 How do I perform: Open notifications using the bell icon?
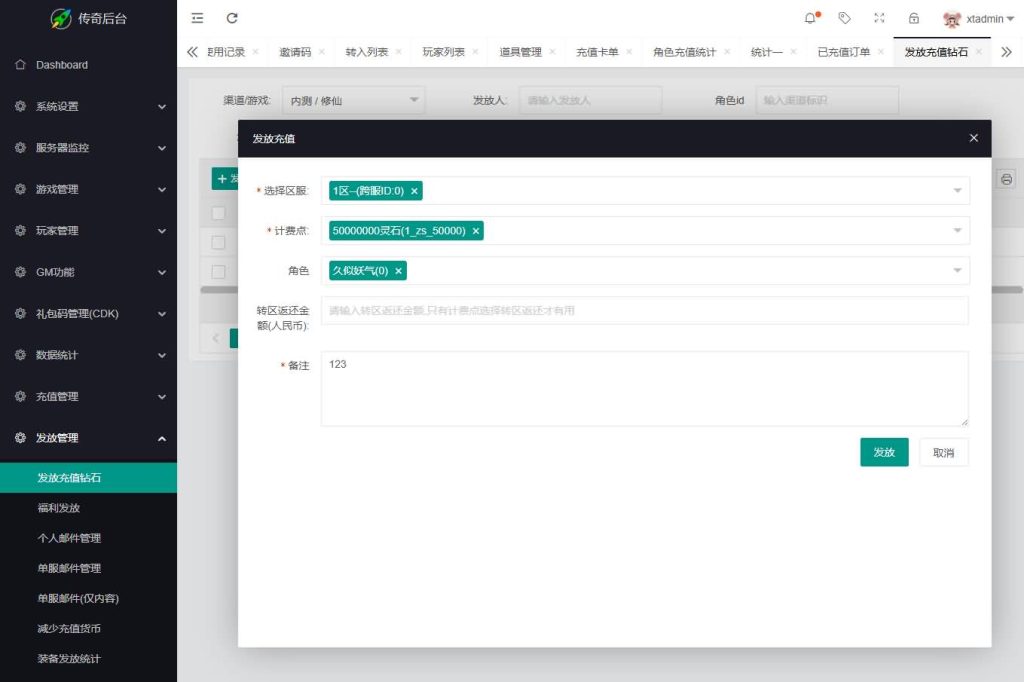[x=809, y=18]
